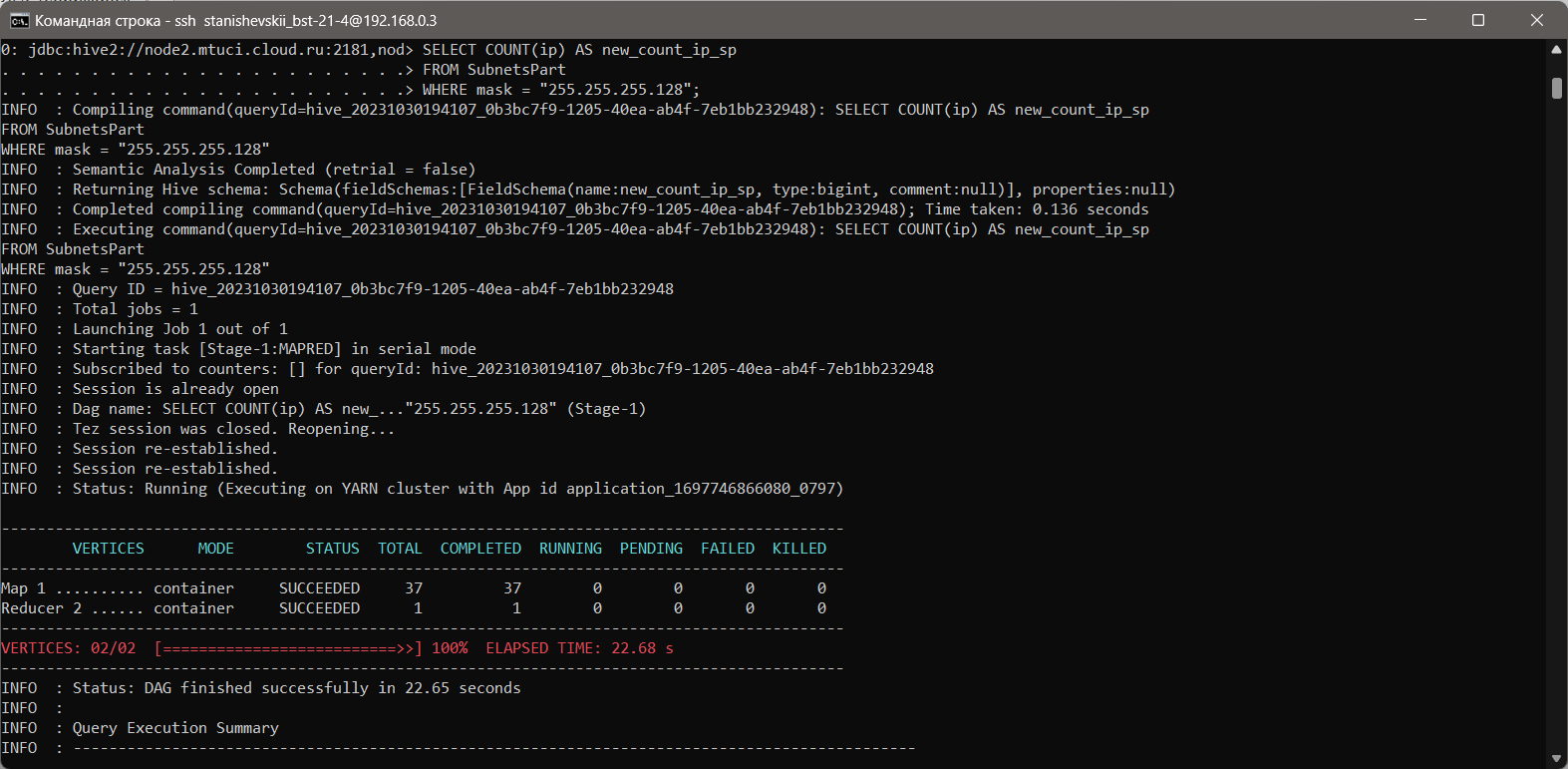Click the RUNNING column header
Viewport: 1568px width, 769px height.
click(570, 549)
